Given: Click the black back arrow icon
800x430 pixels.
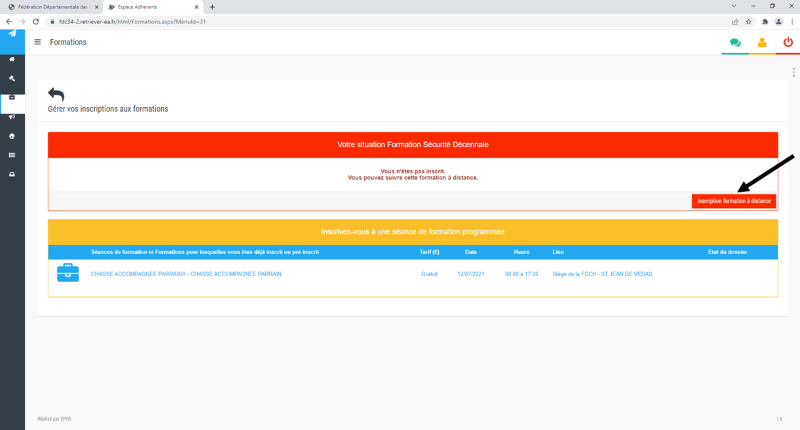Looking at the screenshot, I should [x=56, y=94].
